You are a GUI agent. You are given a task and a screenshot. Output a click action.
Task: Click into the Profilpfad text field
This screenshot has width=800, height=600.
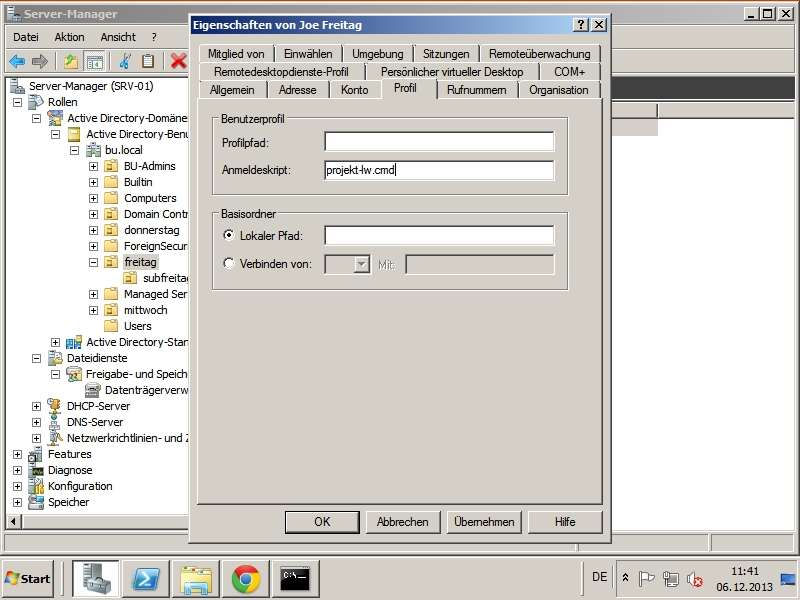pyautogui.click(x=438, y=142)
